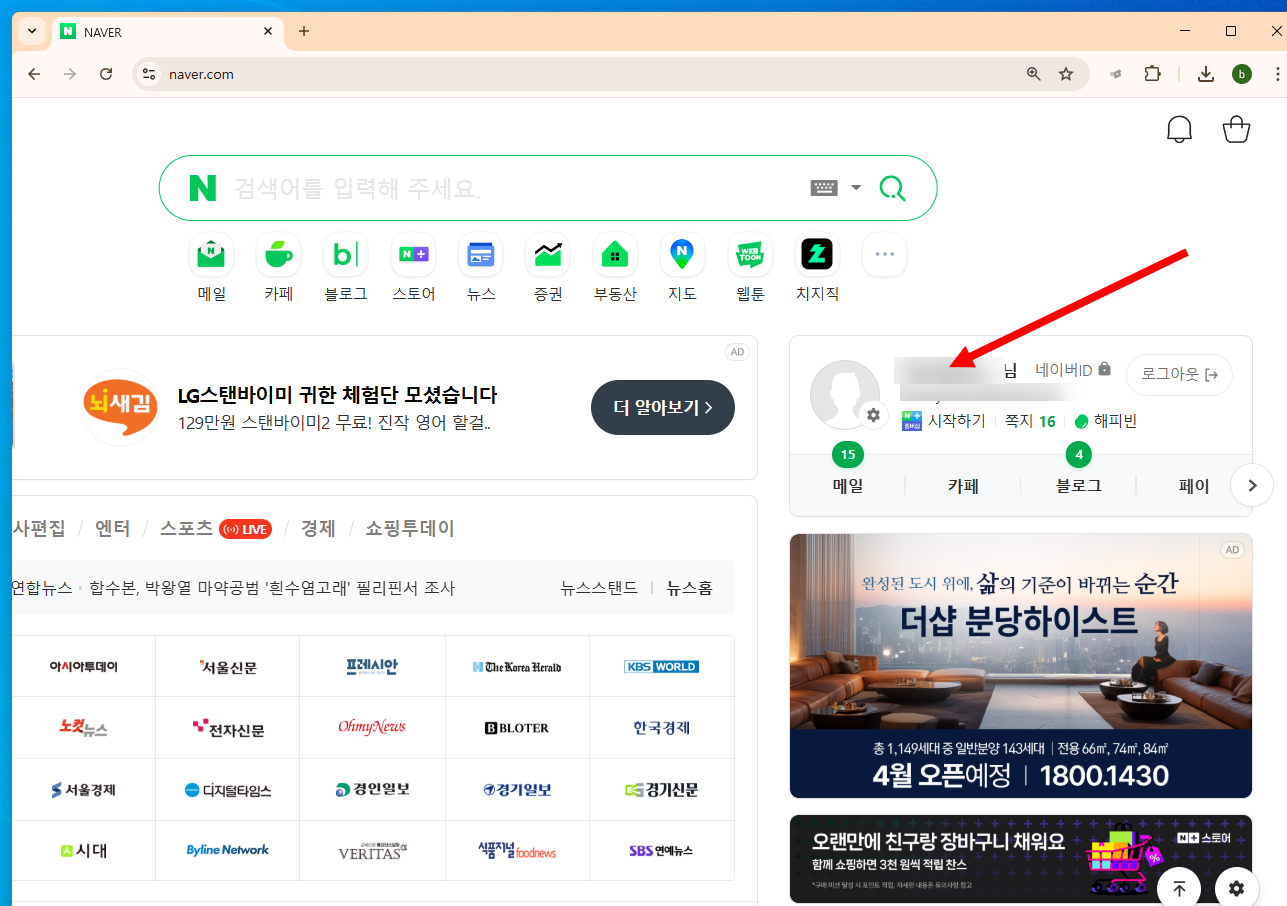Open the 디지털타임스 press logo
The image size is (1287, 906).
228,790
